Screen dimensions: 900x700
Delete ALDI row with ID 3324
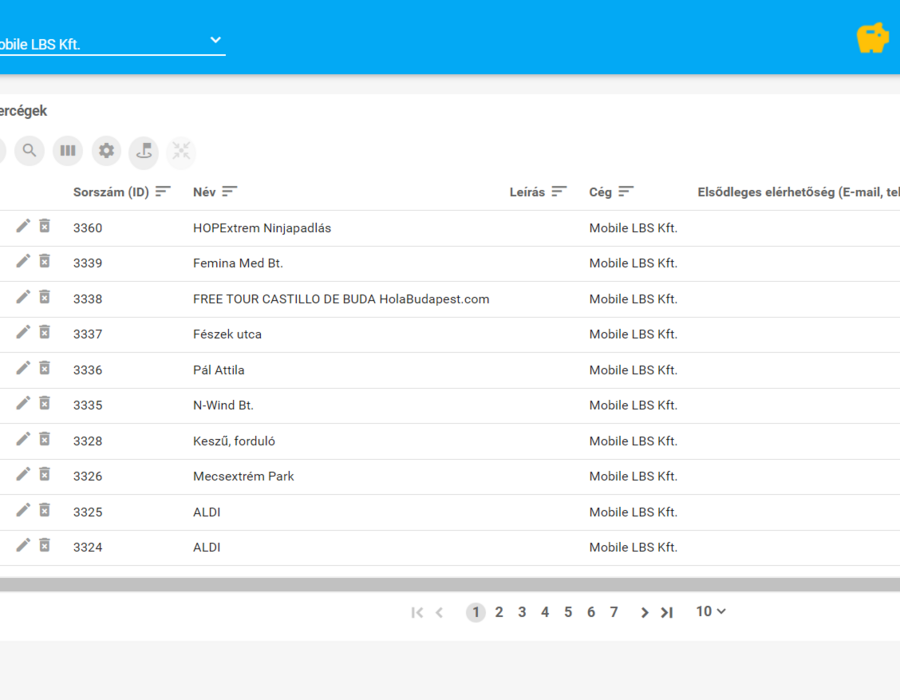(44, 546)
